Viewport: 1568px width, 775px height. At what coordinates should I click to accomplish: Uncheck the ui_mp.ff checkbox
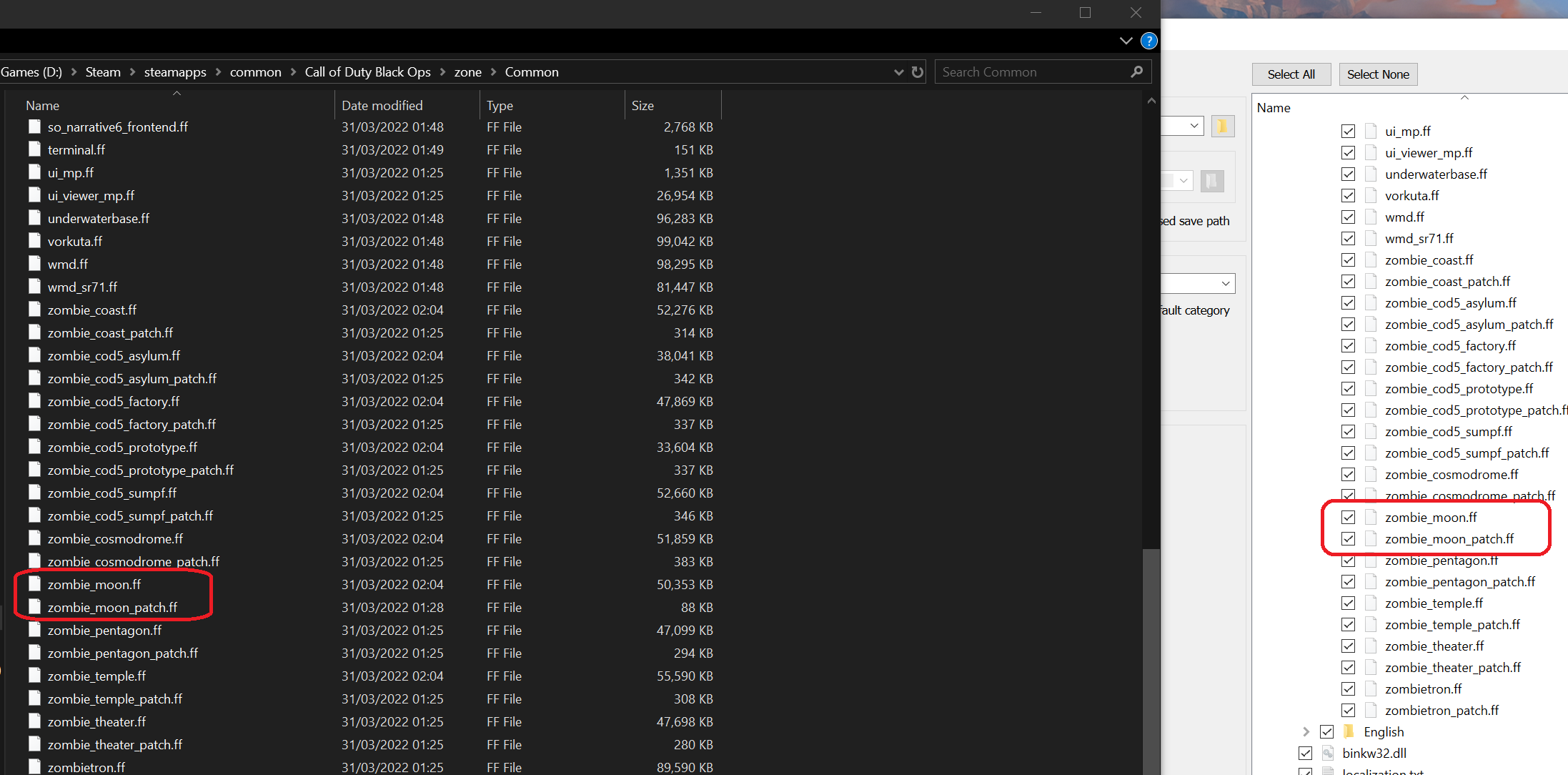click(x=1349, y=131)
